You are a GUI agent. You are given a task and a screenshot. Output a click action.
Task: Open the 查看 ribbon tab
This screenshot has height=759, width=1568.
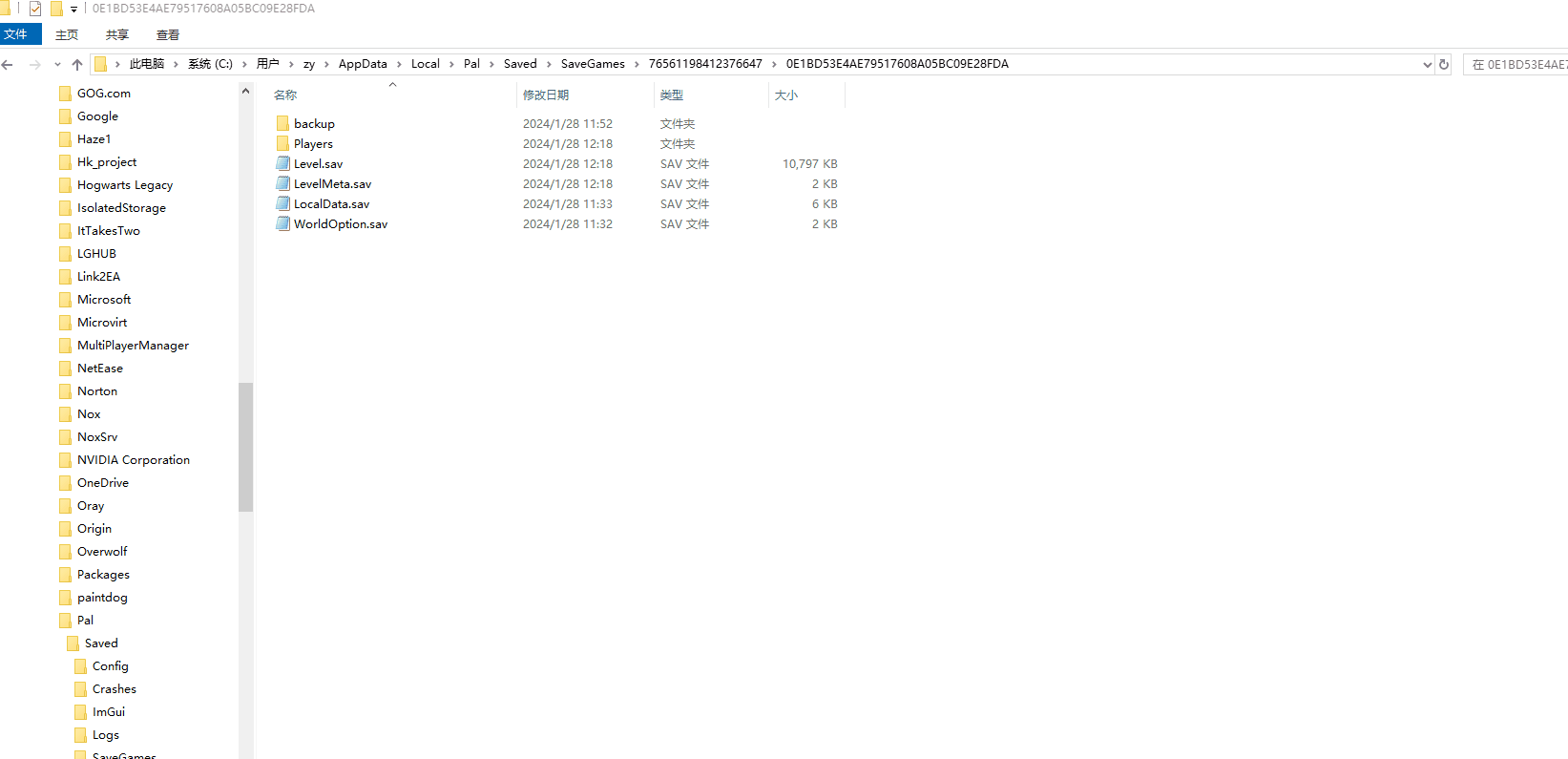(x=168, y=35)
